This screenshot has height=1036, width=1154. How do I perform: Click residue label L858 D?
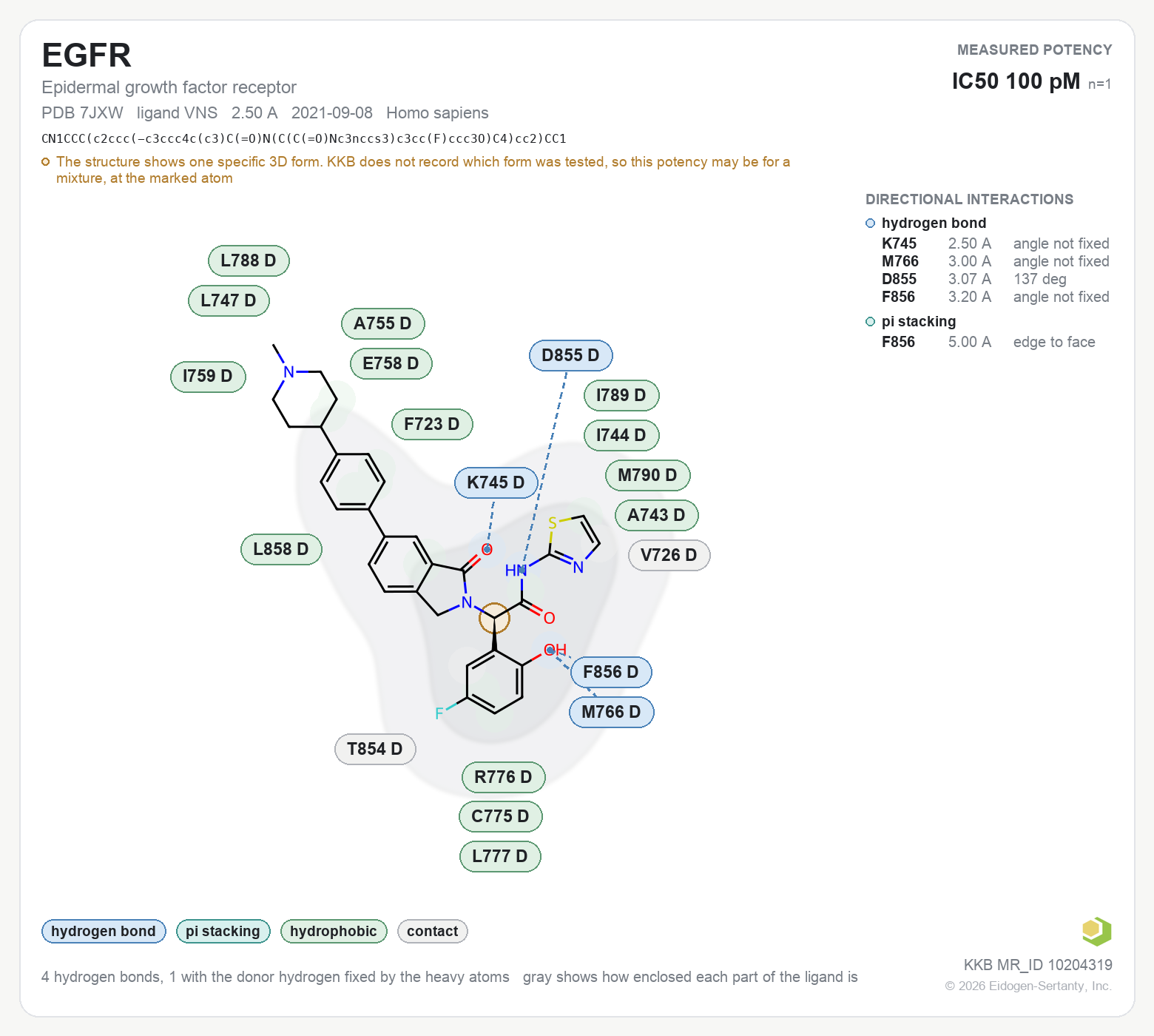point(281,549)
